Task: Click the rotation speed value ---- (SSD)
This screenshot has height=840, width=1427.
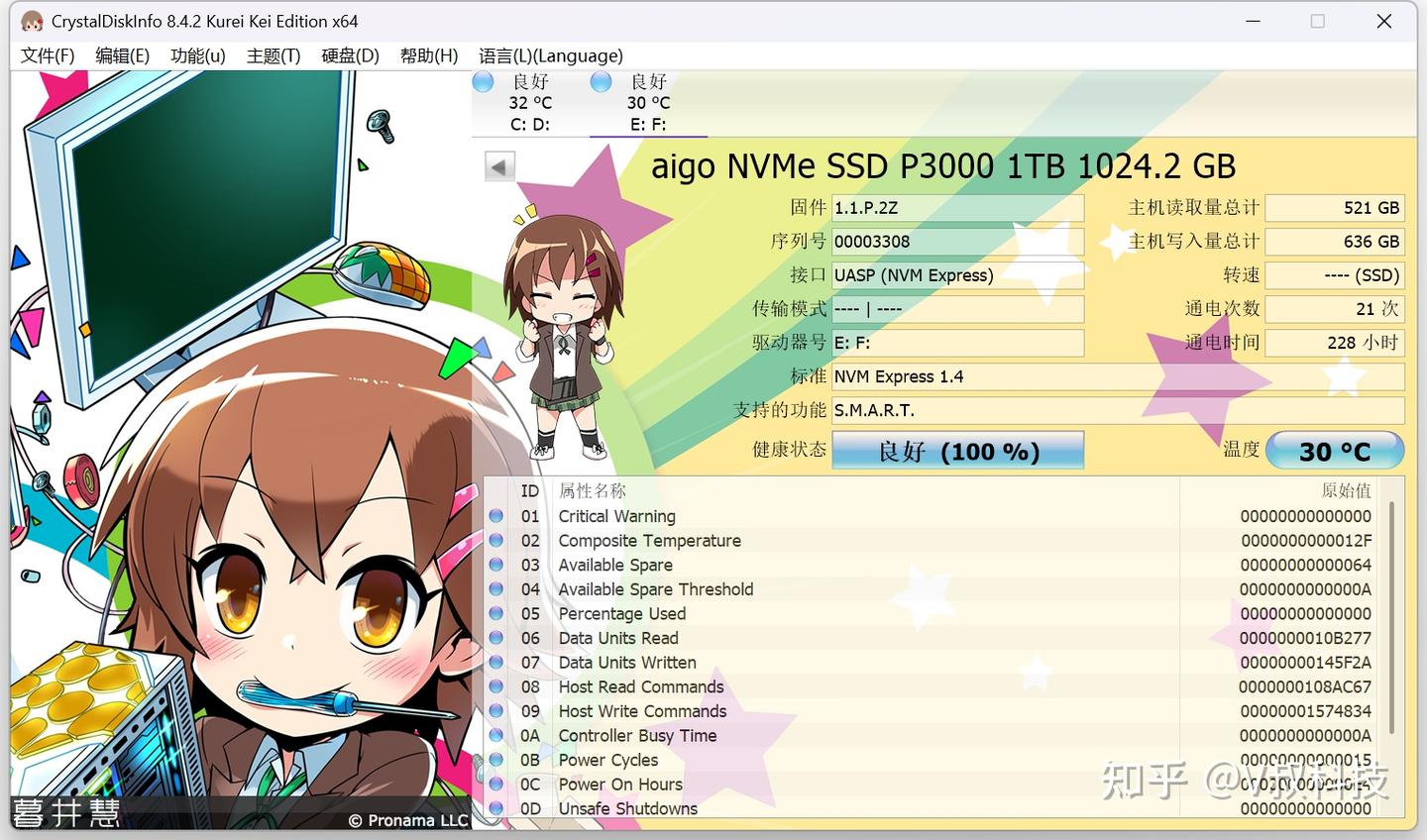Action: (x=1335, y=275)
